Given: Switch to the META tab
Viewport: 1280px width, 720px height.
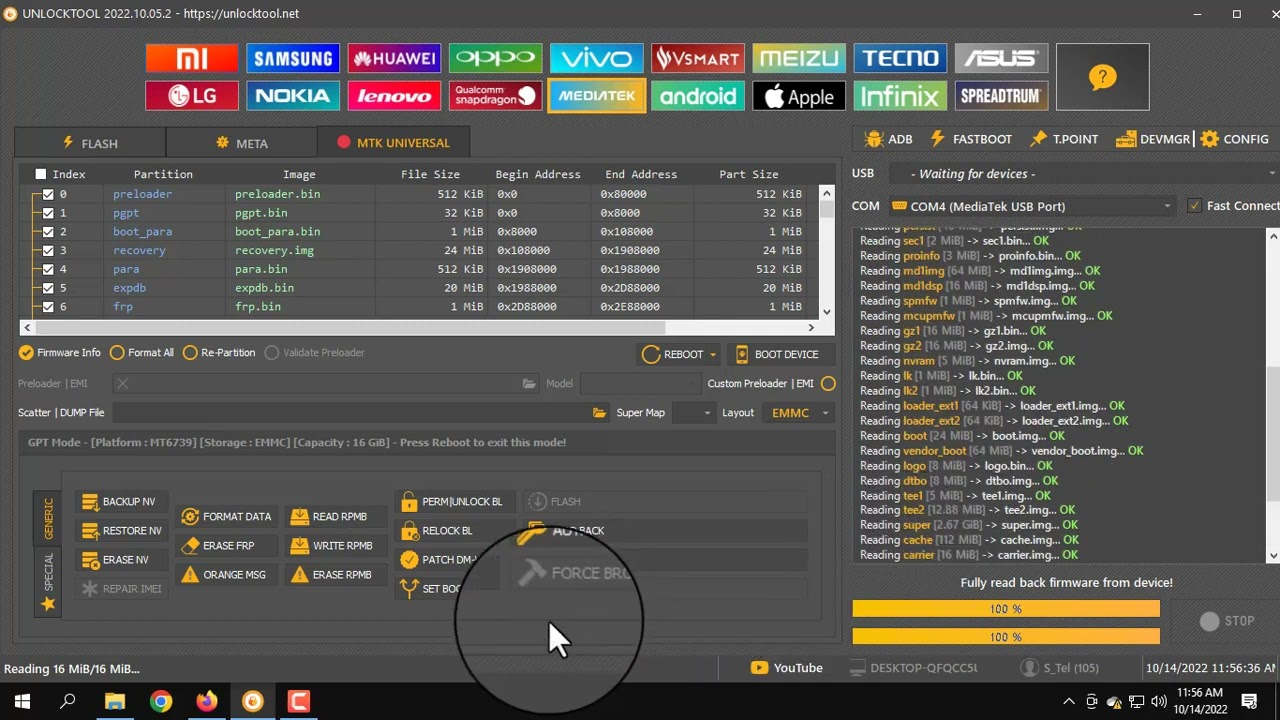Looking at the screenshot, I should (242, 143).
